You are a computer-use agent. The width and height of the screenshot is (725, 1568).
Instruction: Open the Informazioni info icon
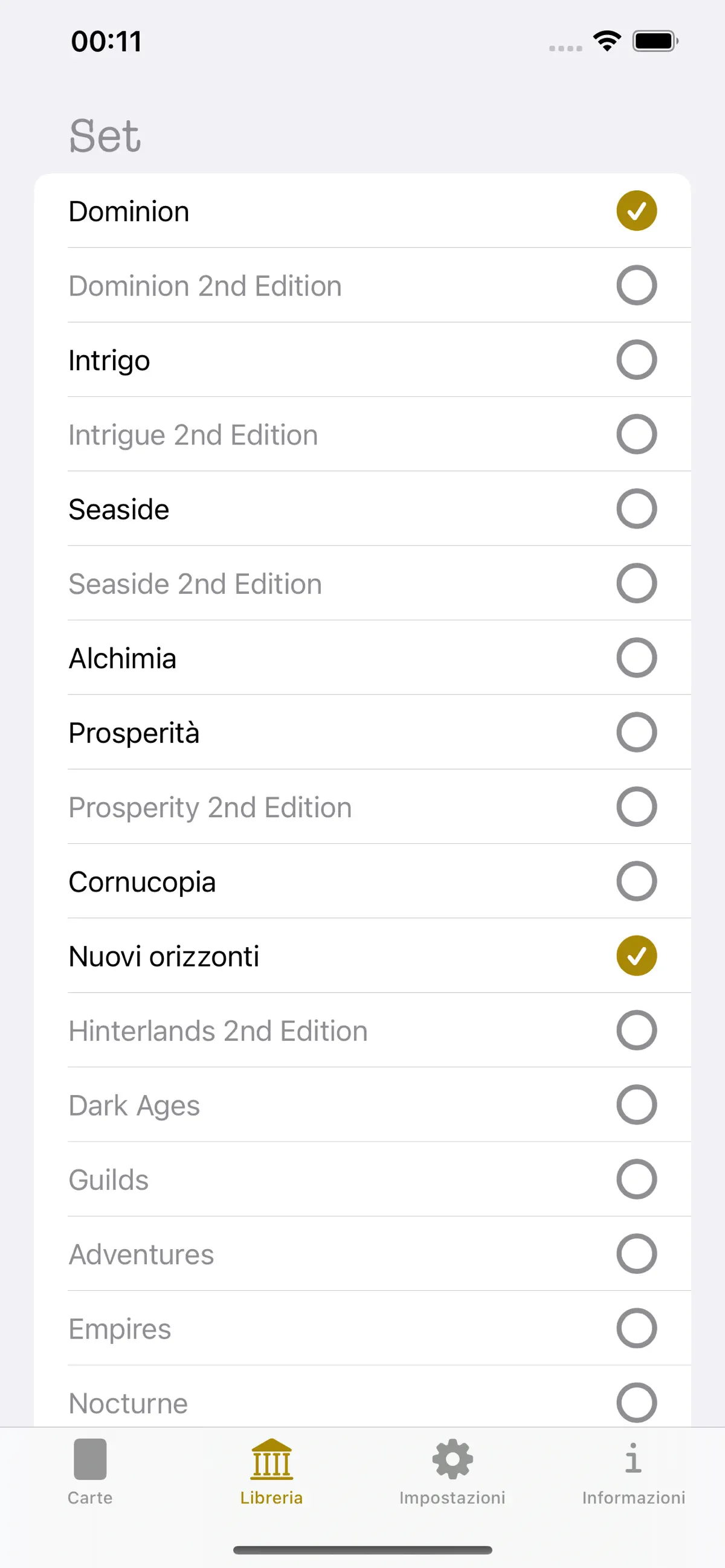[633, 1459]
